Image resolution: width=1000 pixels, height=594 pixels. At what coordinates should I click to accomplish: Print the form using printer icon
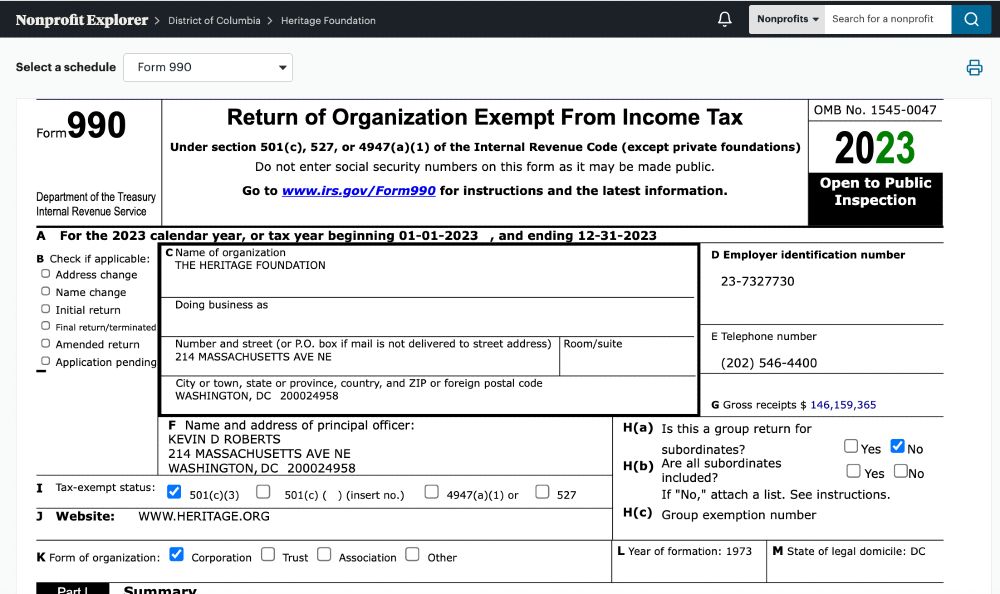point(974,68)
